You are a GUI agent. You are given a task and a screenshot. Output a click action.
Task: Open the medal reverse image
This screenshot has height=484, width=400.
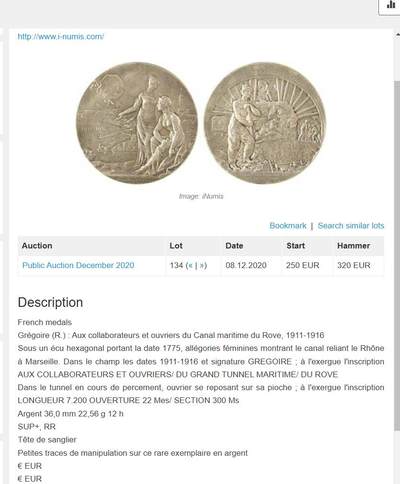[265, 123]
